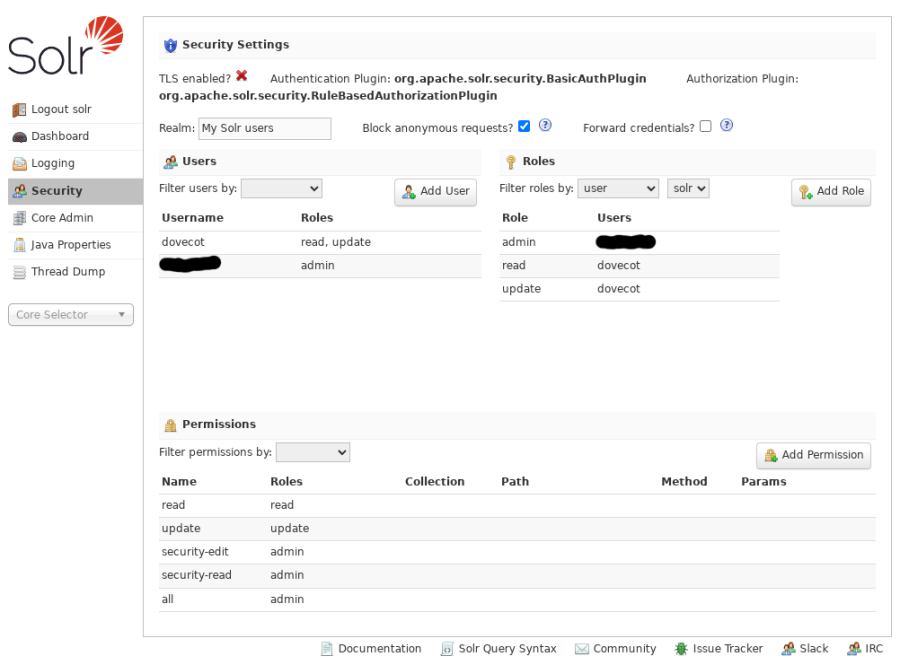Screen dimensions: 900x665
Task: Uncheck Block anonymous requests checkbox
Action: (524, 126)
